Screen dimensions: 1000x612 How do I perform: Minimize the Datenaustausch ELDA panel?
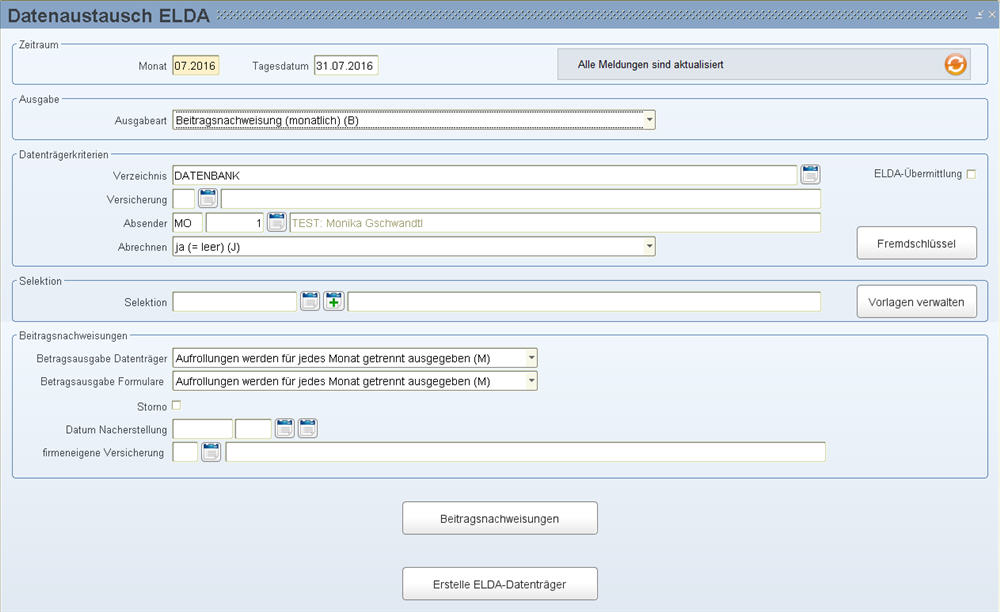tap(980, 14)
